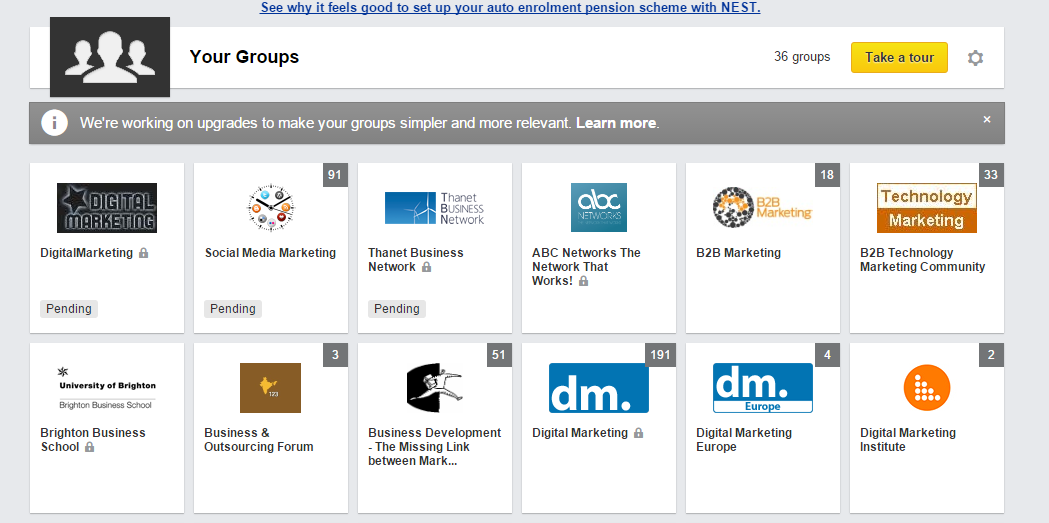Image resolution: width=1049 pixels, height=523 pixels.
Task: Click the Social Media Marketing clock logo
Action: (271, 208)
